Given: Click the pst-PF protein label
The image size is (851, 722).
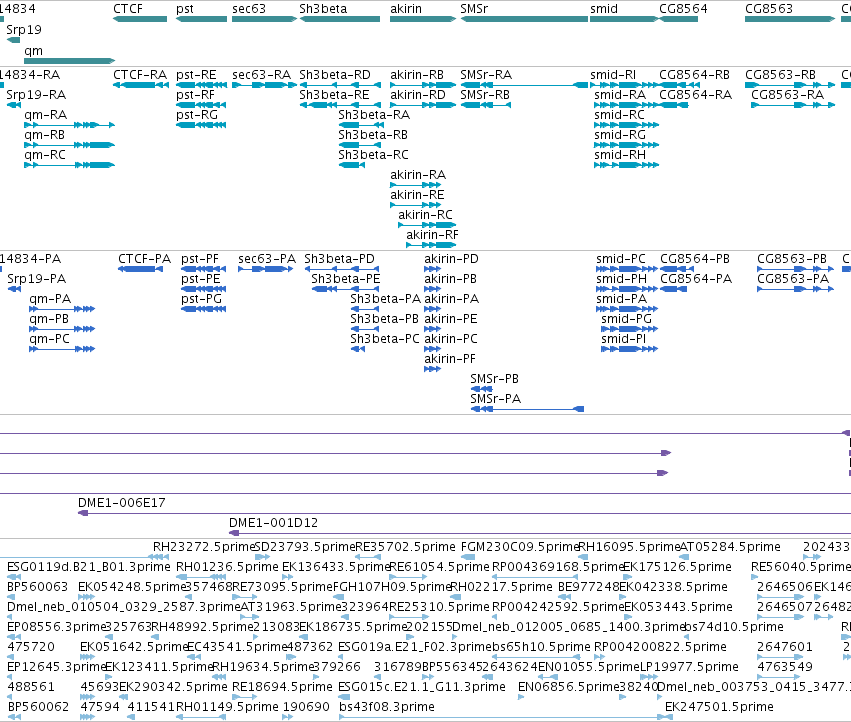Looking at the screenshot, I should [200, 259].
